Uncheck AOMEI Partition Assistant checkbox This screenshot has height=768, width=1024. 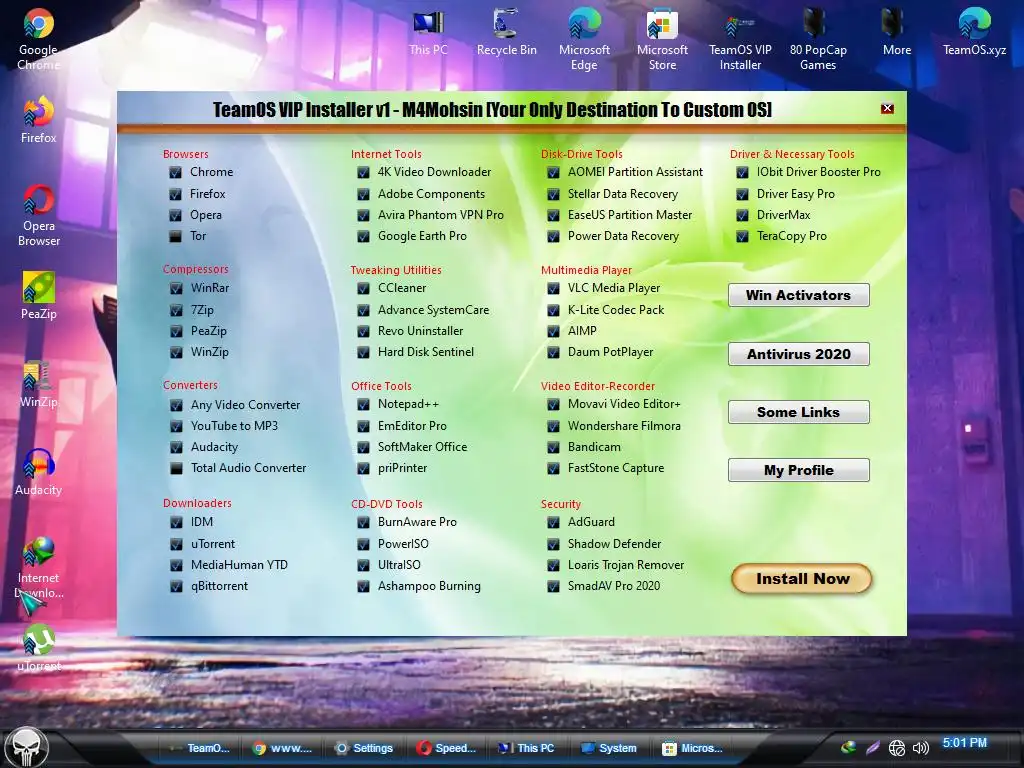[x=553, y=172]
